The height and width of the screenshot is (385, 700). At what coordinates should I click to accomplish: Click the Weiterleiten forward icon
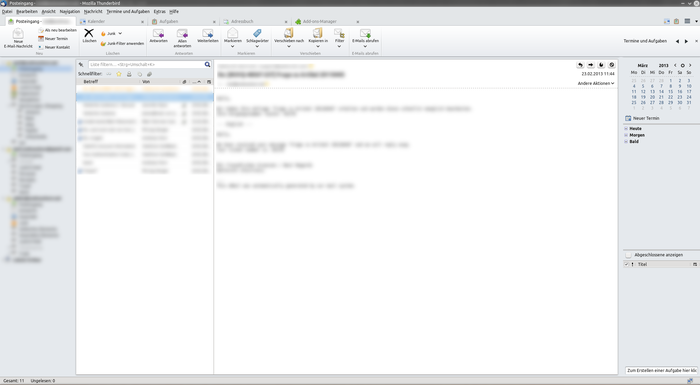(208, 33)
